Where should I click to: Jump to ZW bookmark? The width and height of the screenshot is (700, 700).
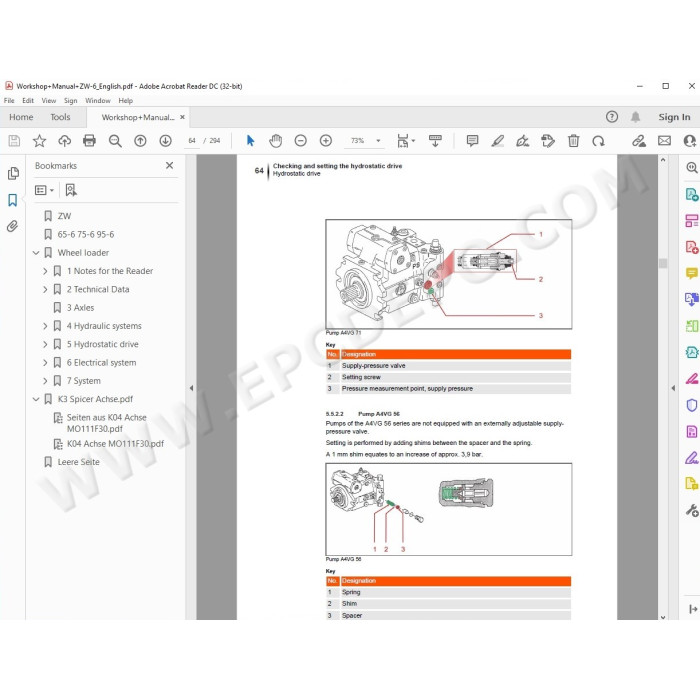click(64, 216)
